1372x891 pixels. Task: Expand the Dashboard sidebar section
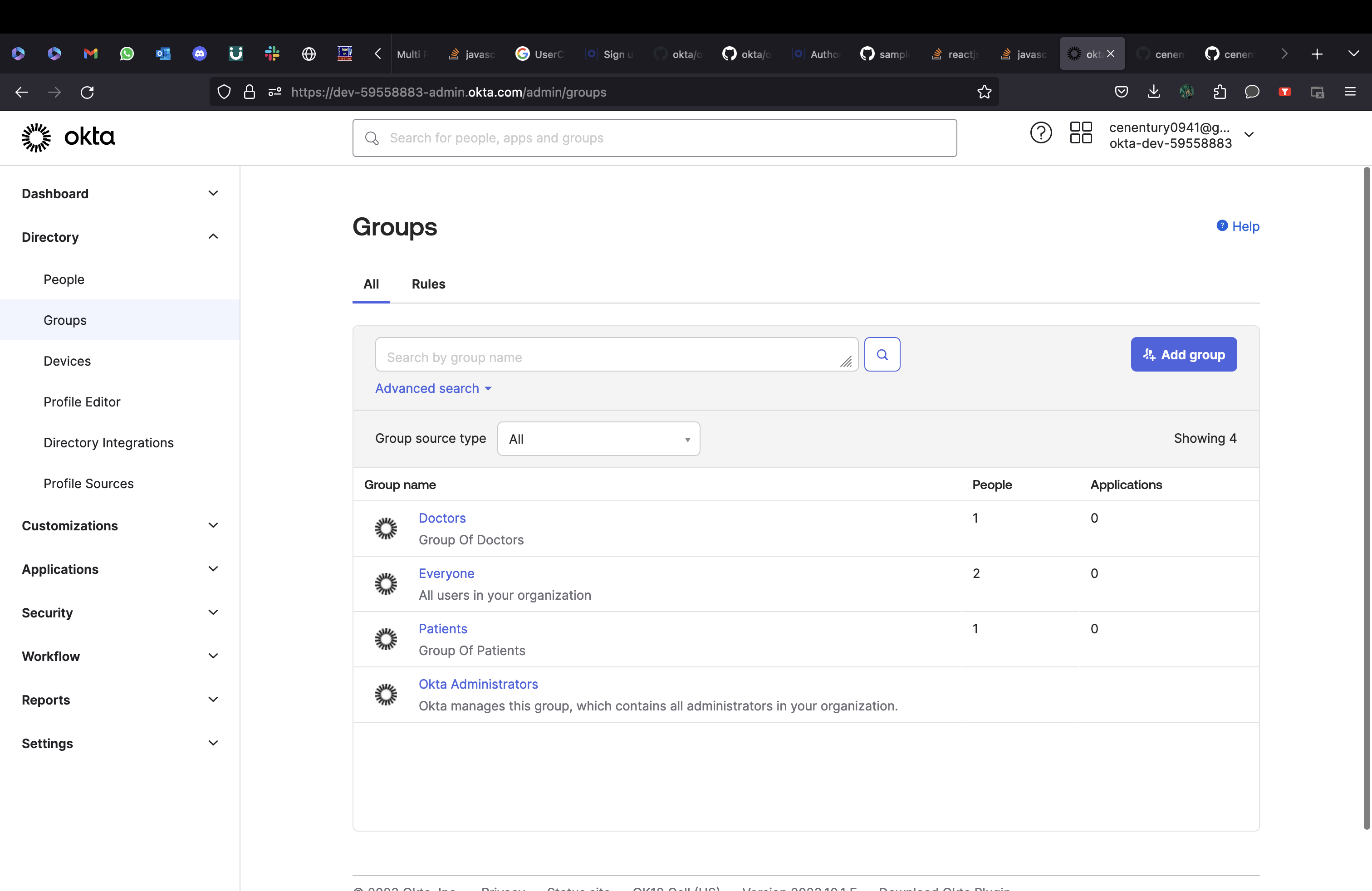[x=213, y=194]
